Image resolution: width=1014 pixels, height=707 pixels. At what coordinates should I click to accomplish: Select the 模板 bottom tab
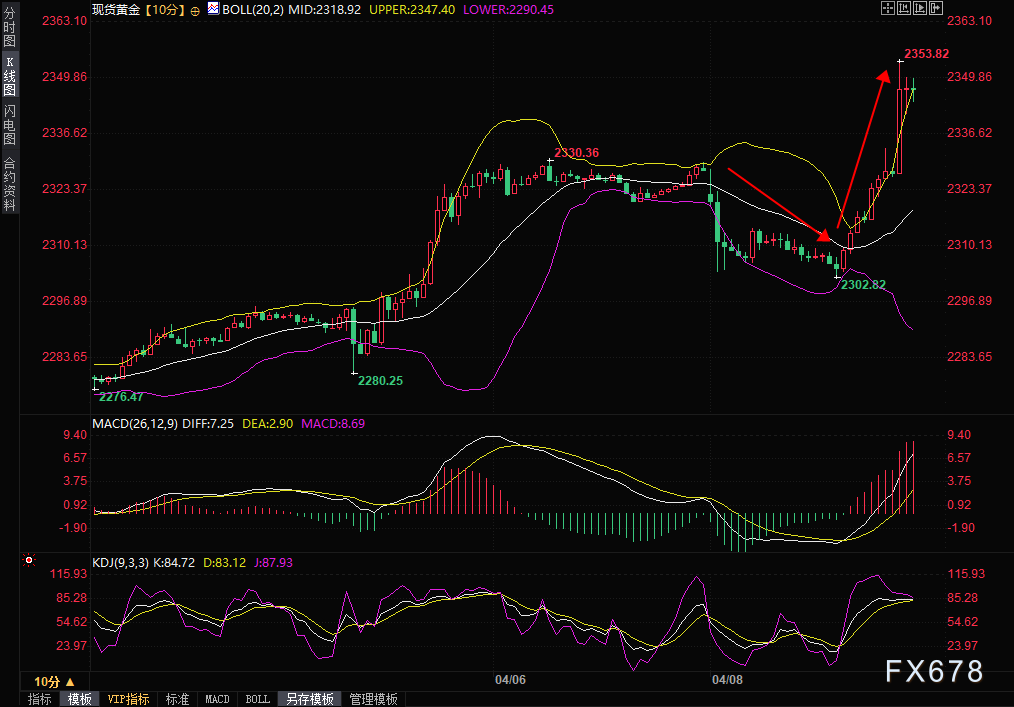pyautogui.click(x=79, y=699)
